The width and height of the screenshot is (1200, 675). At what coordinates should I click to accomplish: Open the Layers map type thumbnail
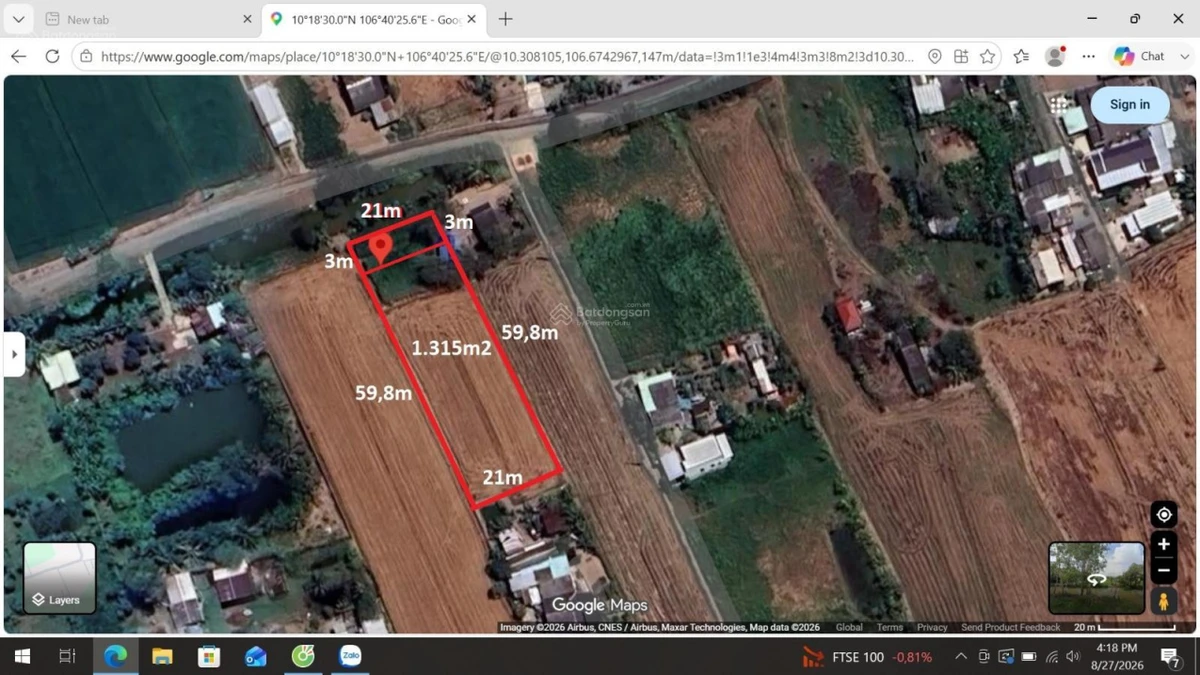click(x=60, y=577)
